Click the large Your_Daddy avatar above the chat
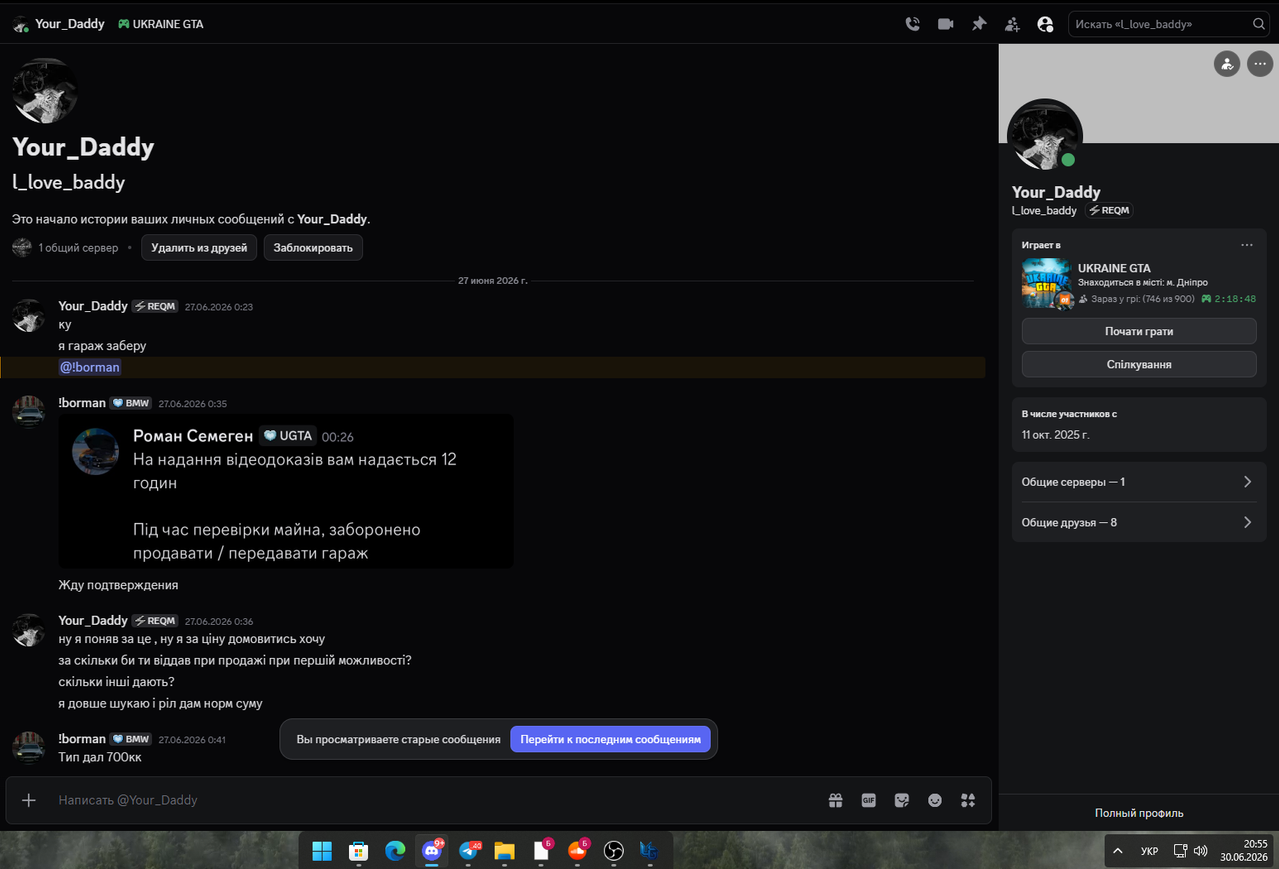The image size is (1279, 869). click(45, 90)
